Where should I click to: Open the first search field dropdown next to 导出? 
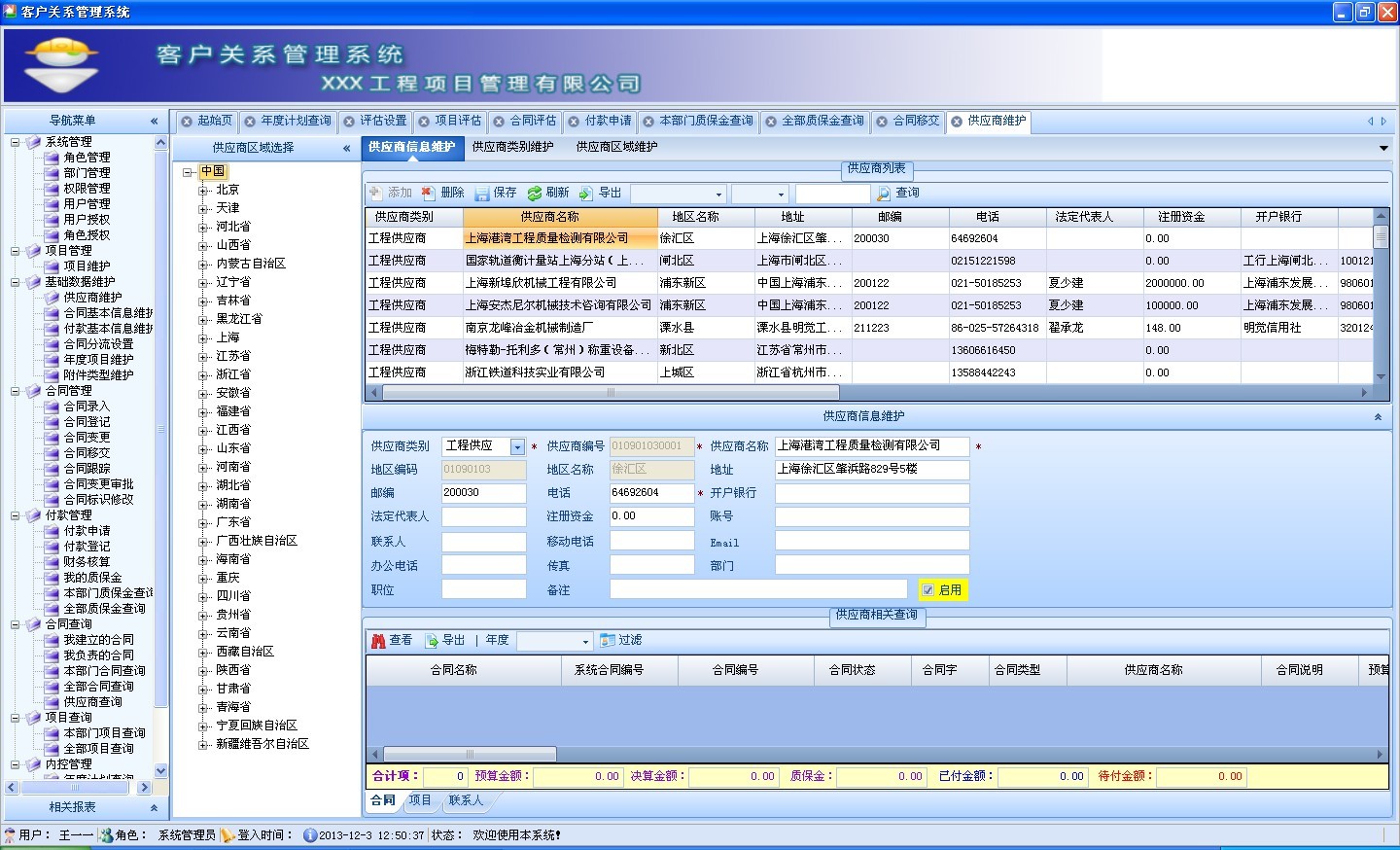(718, 195)
